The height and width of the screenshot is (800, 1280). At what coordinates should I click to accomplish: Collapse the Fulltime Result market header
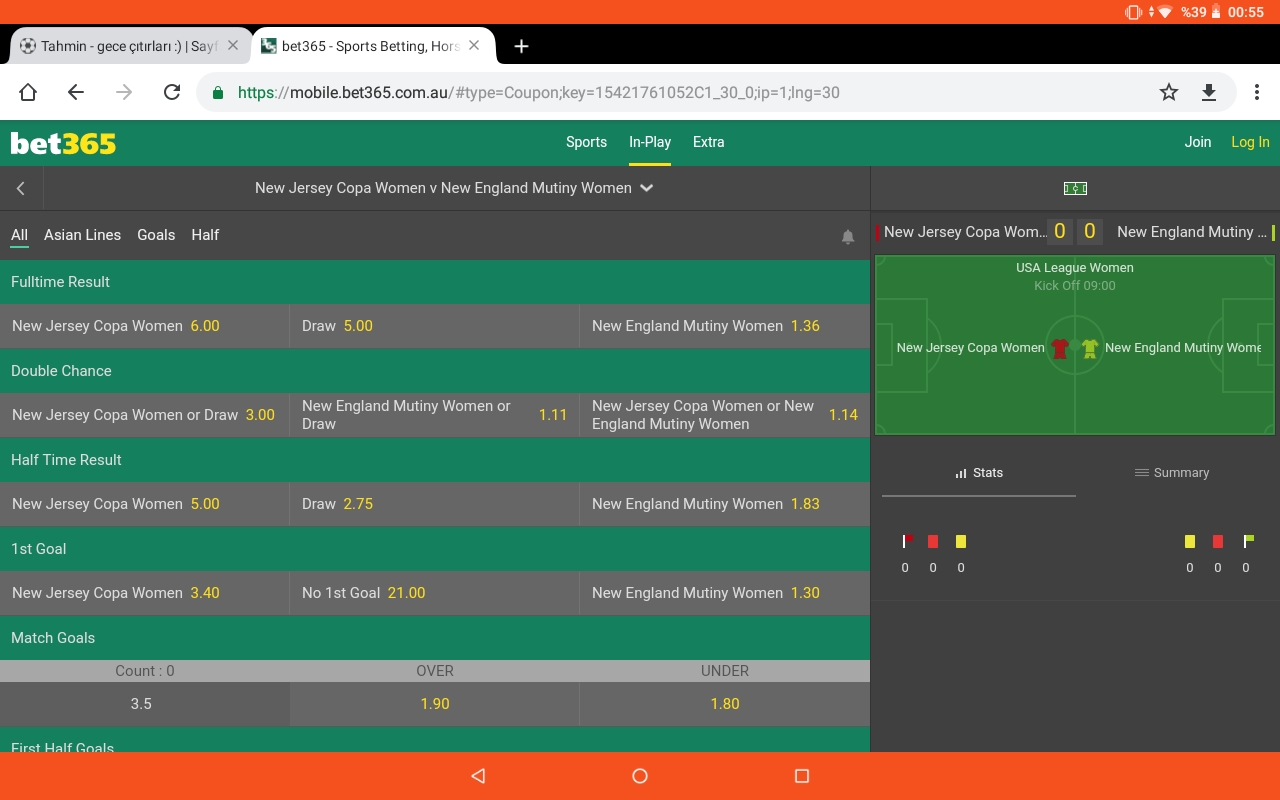pyautogui.click(x=435, y=282)
